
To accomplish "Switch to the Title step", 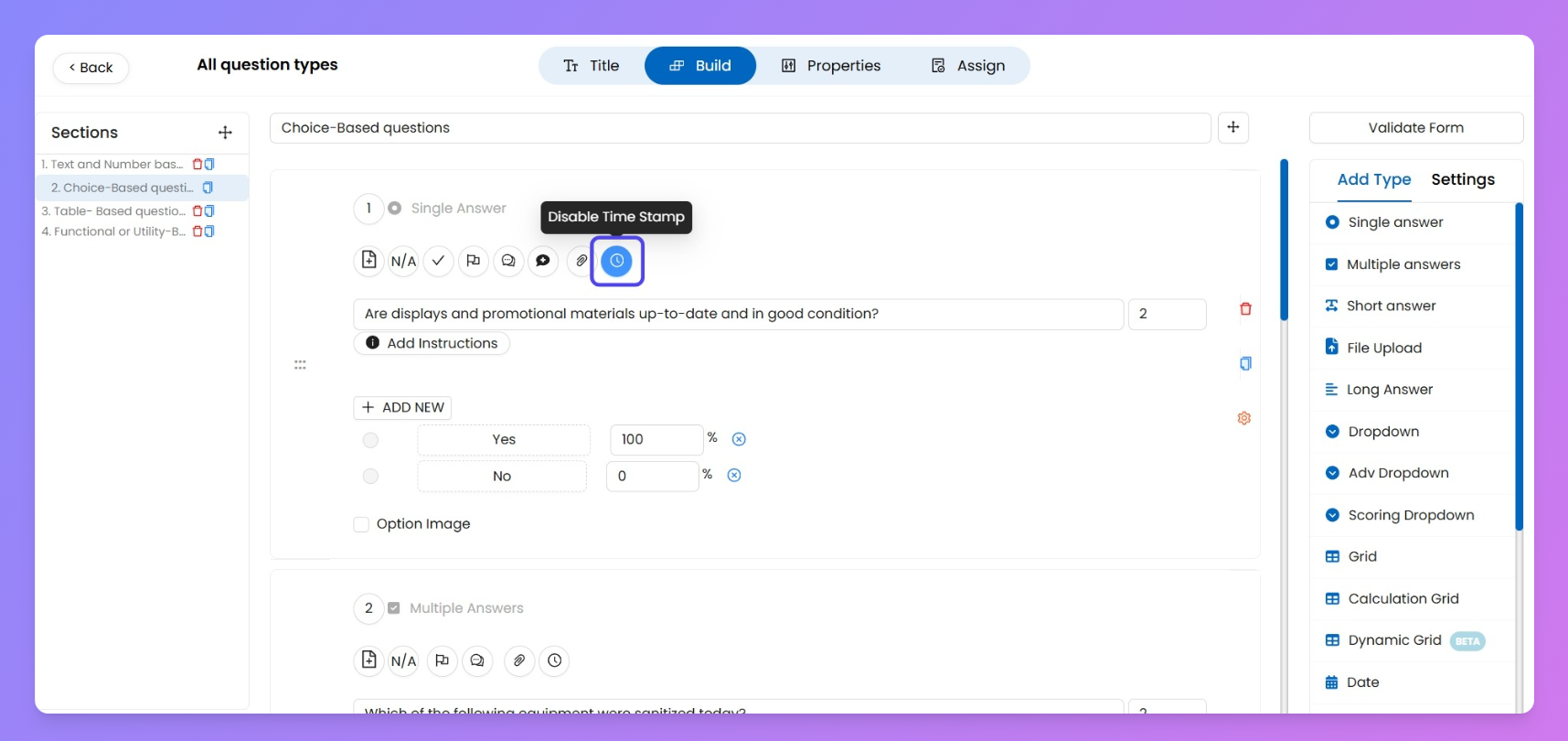I will [592, 66].
